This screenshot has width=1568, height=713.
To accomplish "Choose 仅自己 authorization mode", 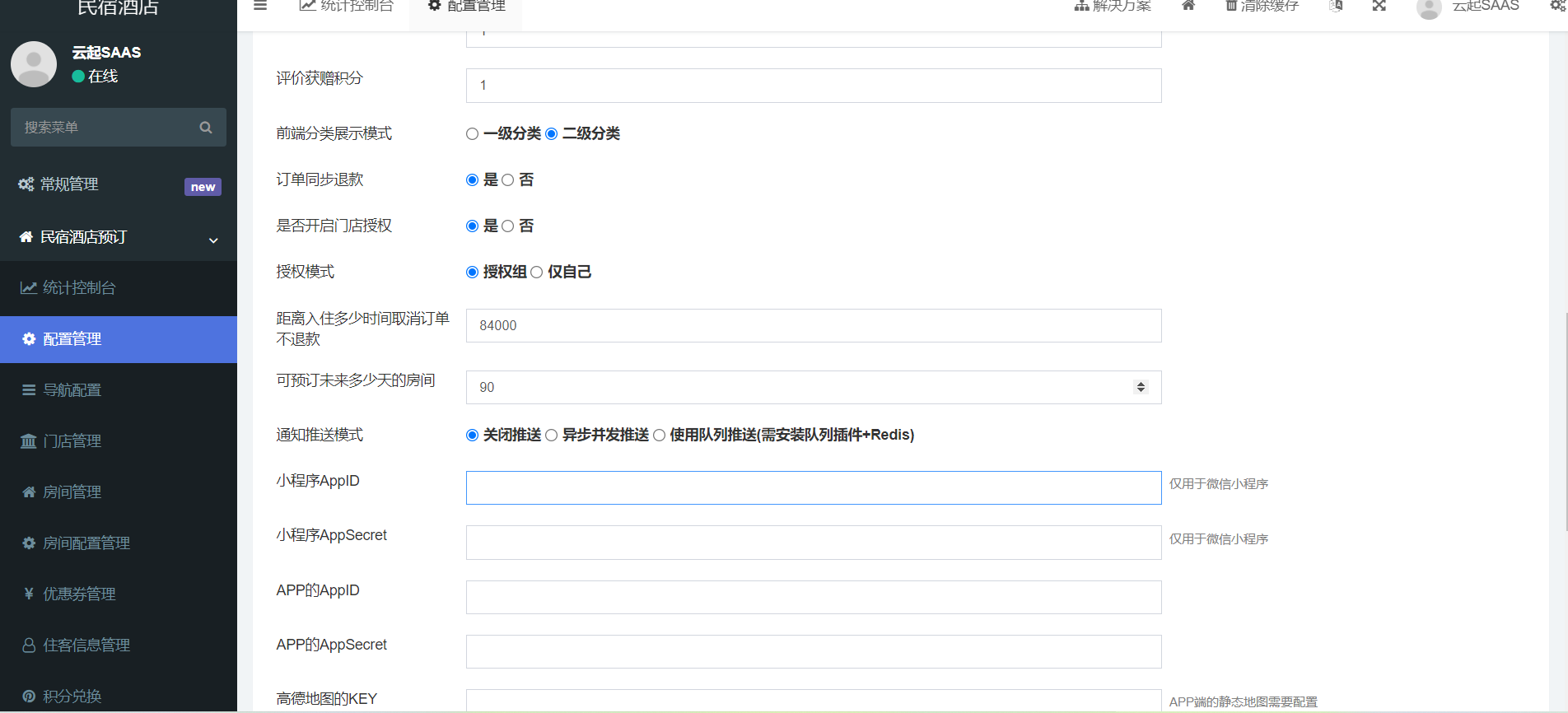I will pyautogui.click(x=537, y=273).
